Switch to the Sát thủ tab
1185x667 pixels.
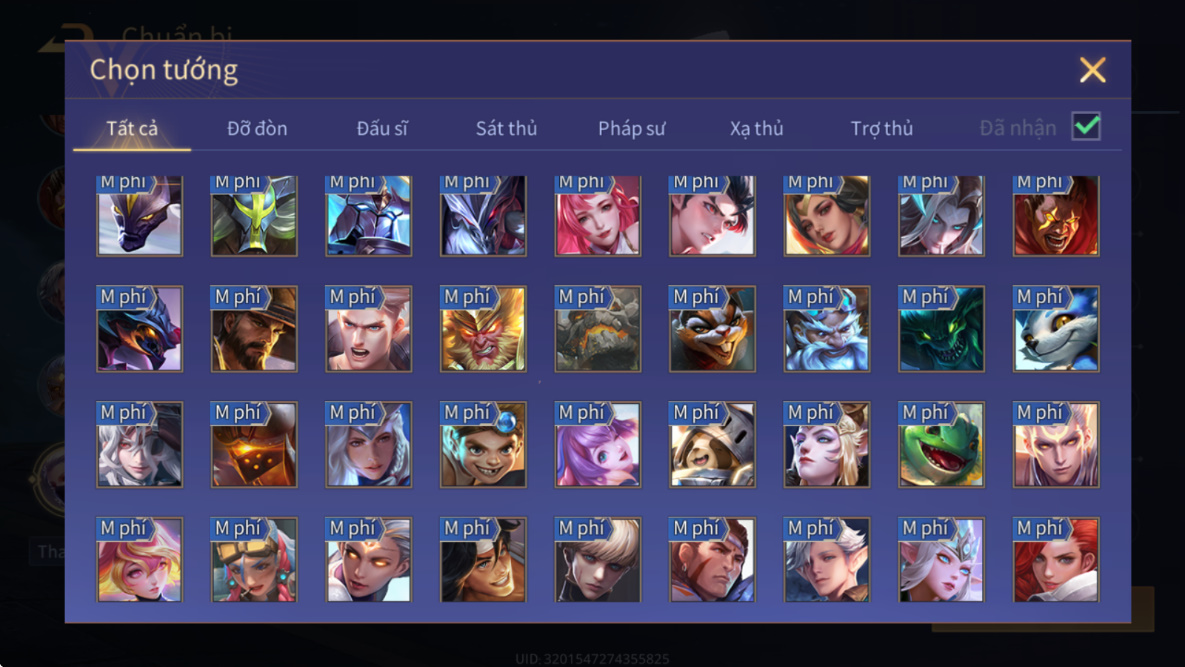(506, 128)
